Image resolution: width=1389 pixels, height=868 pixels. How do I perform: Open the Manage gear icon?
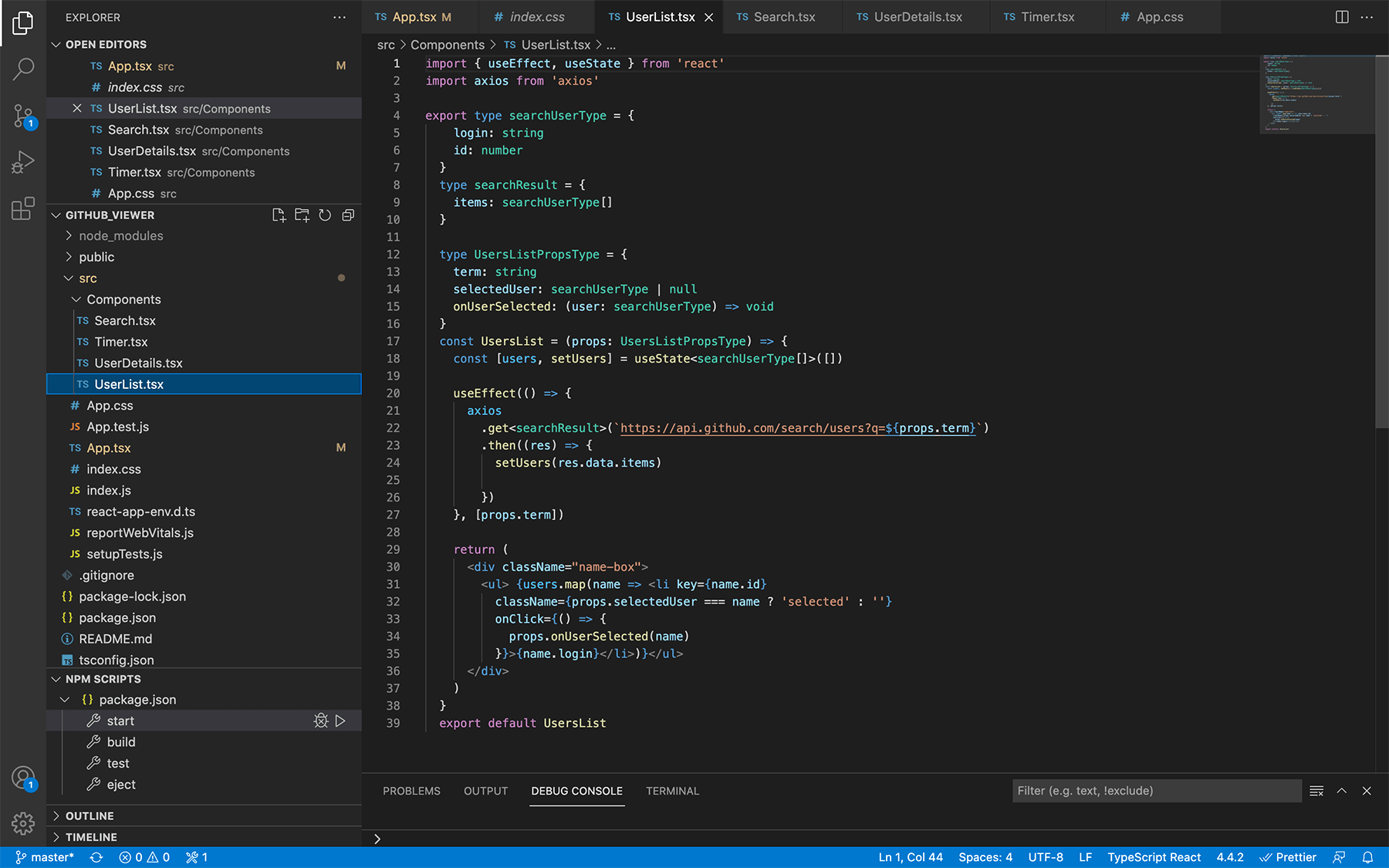coord(23,823)
